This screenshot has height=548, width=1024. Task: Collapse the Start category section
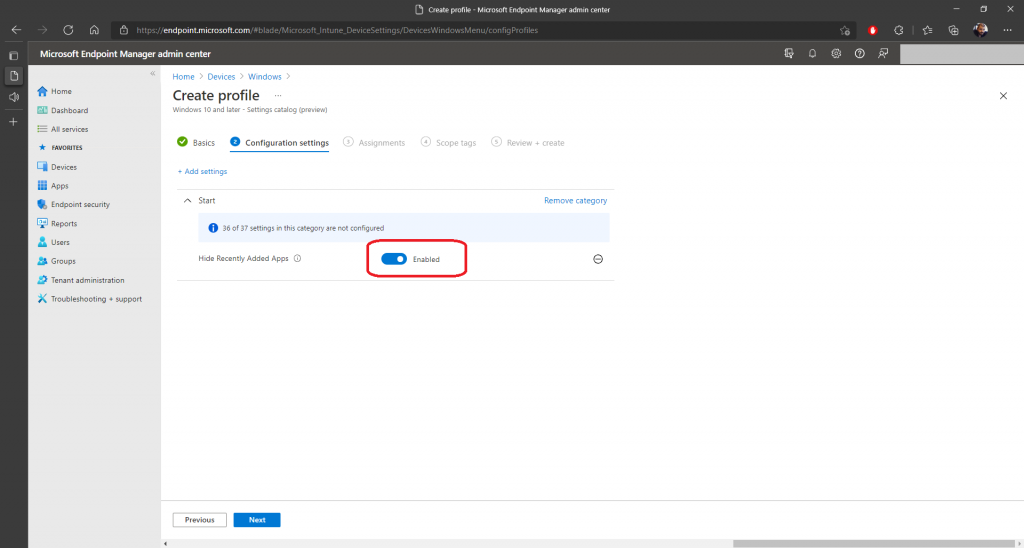coord(187,201)
